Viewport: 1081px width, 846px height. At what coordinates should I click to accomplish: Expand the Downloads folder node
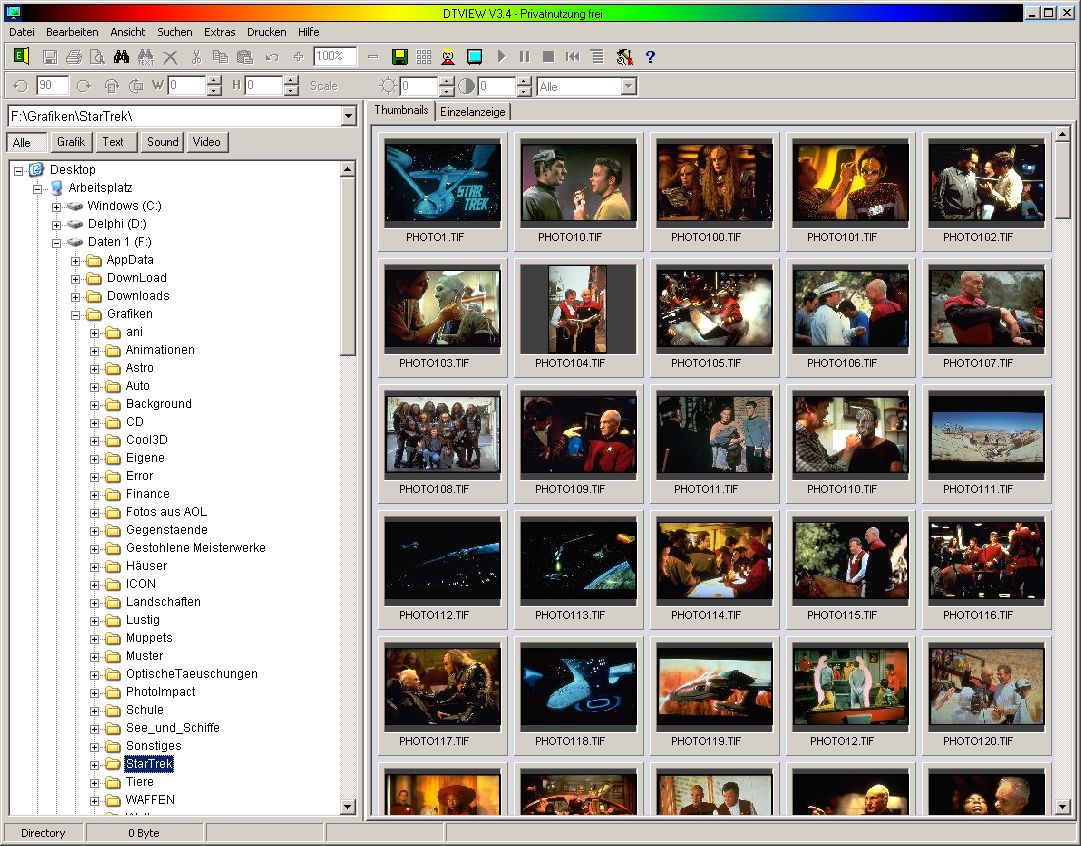(x=76, y=297)
